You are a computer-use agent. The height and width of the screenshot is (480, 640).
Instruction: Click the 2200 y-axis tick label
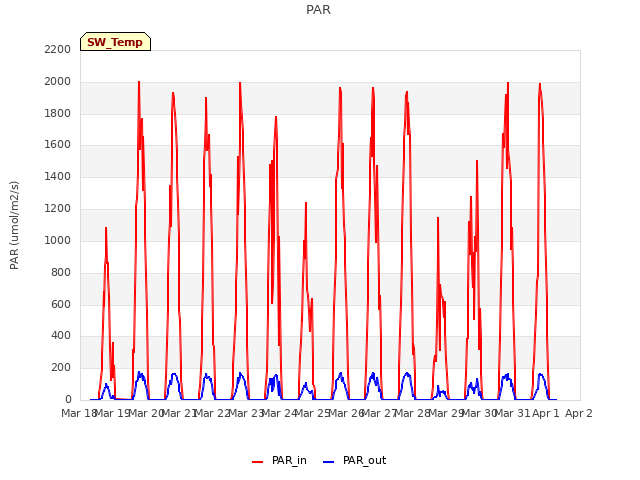pos(58,49)
